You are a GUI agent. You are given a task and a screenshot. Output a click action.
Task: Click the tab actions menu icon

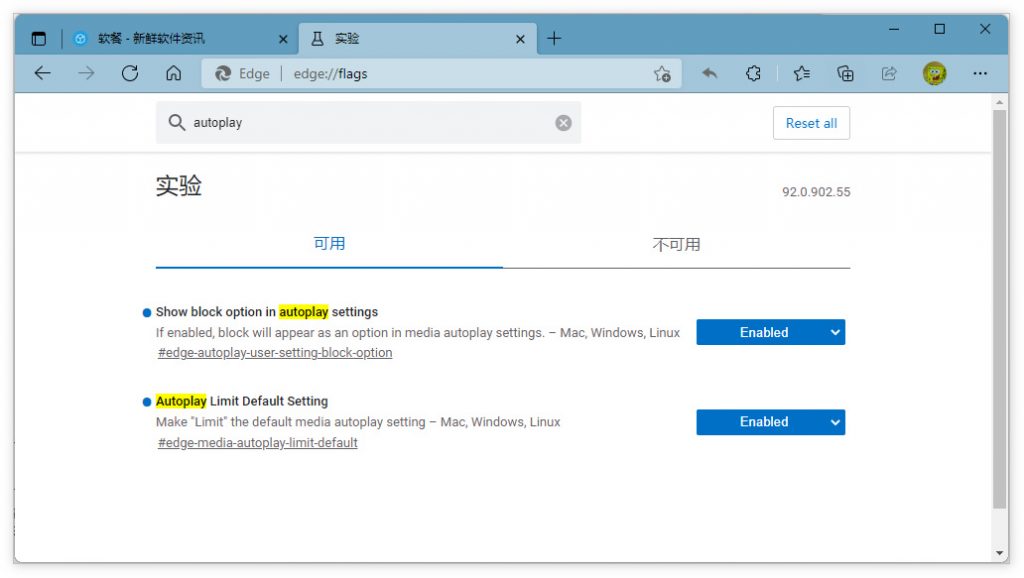pos(39,39)
